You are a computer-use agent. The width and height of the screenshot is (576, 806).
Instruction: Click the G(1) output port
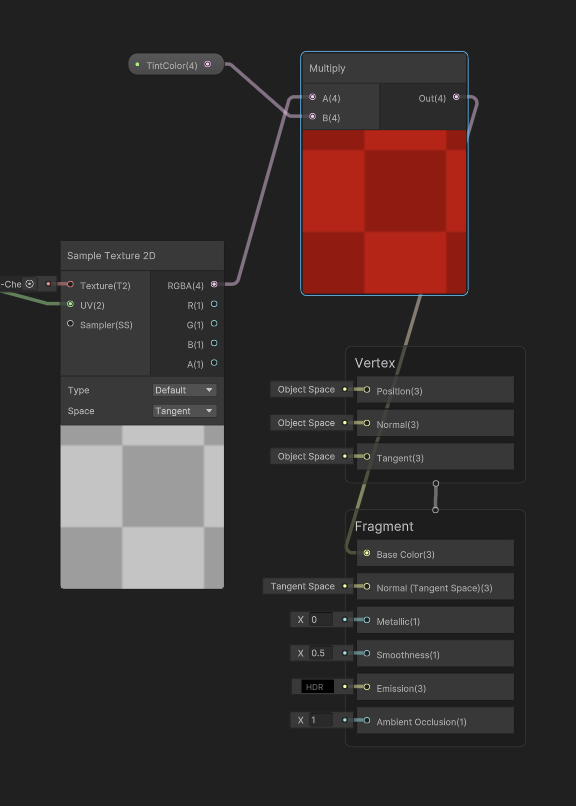click(214, 323)
